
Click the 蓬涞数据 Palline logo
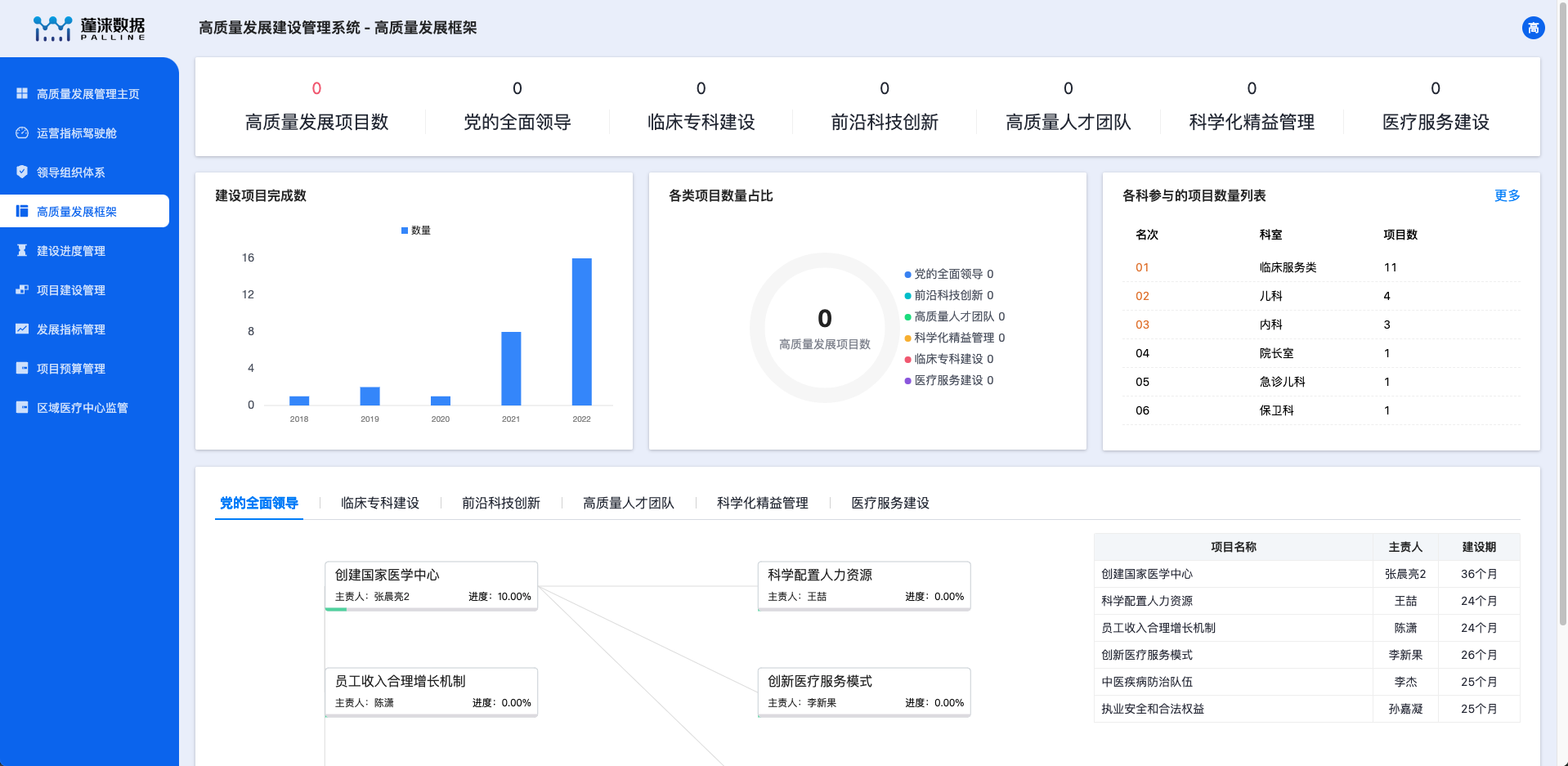pyautogui.click(x=89, y=29)
